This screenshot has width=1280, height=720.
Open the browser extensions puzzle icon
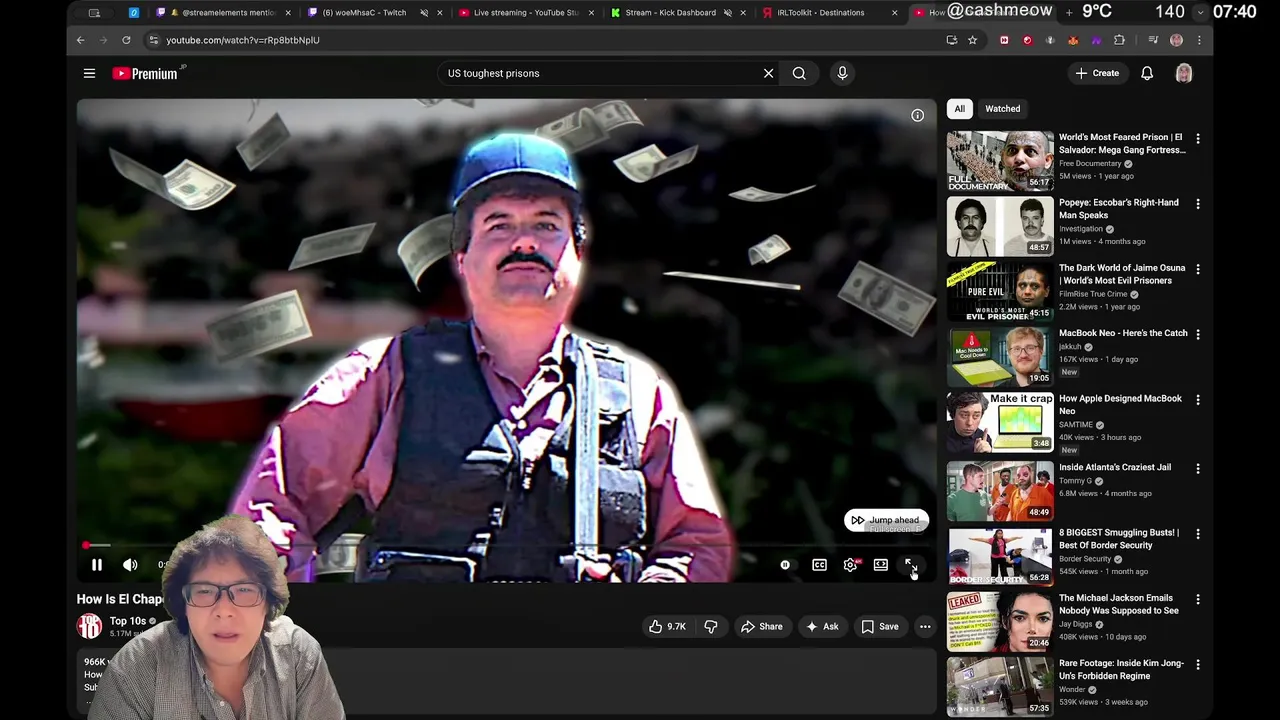coord(1119,40)
